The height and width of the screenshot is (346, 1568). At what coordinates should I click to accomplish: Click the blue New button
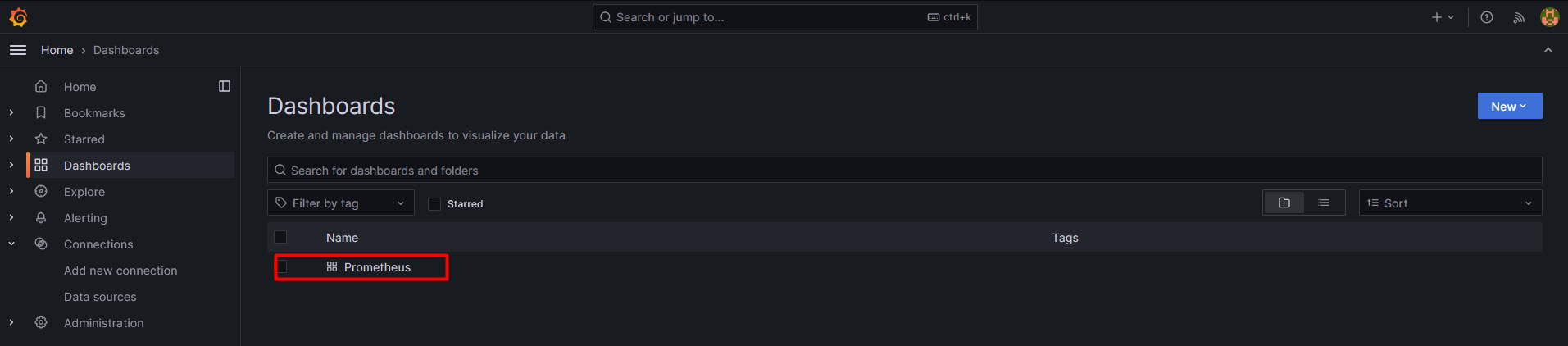click(1510, 106)
